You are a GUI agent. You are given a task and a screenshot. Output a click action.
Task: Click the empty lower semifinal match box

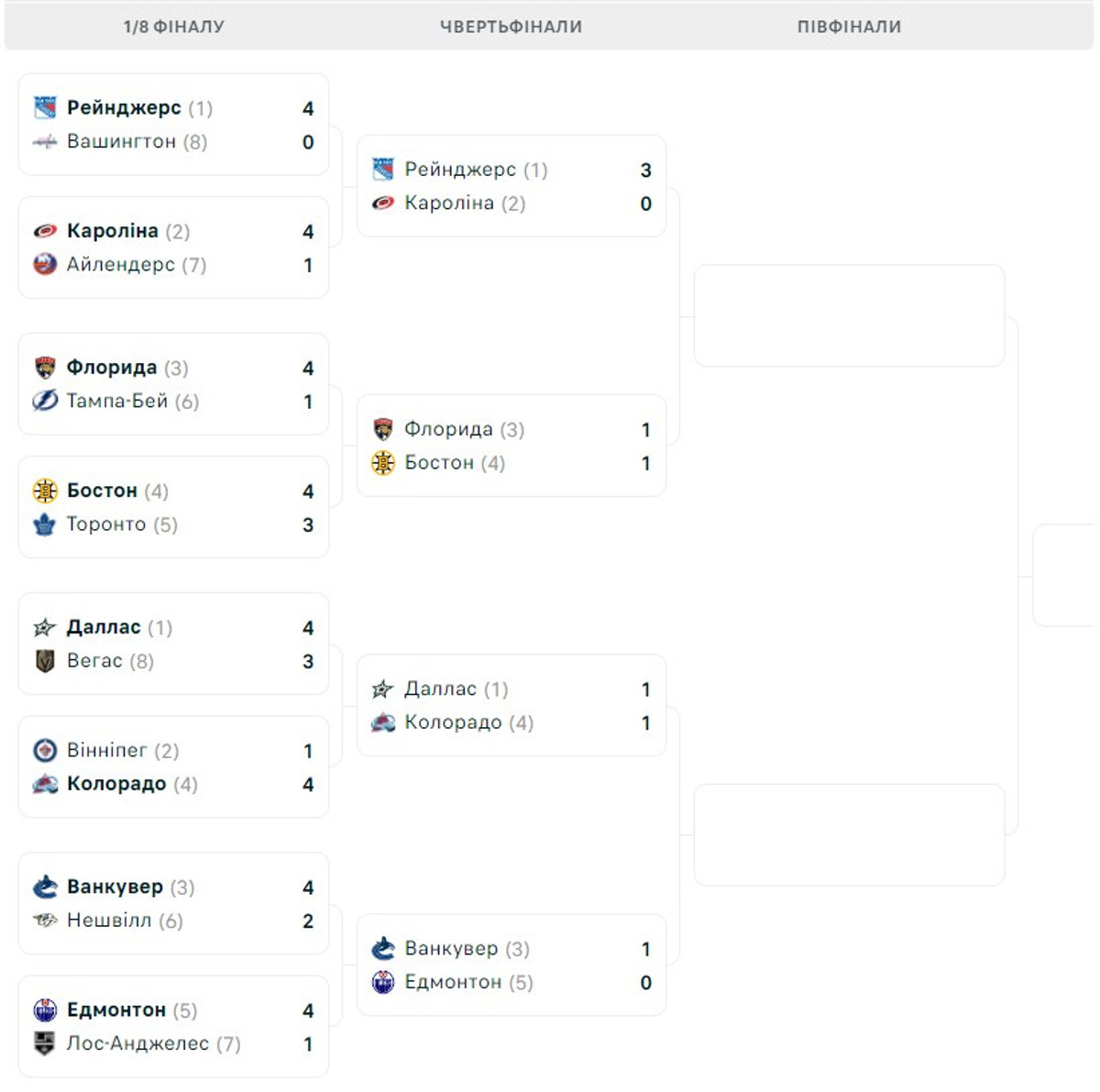pos(849,834)
